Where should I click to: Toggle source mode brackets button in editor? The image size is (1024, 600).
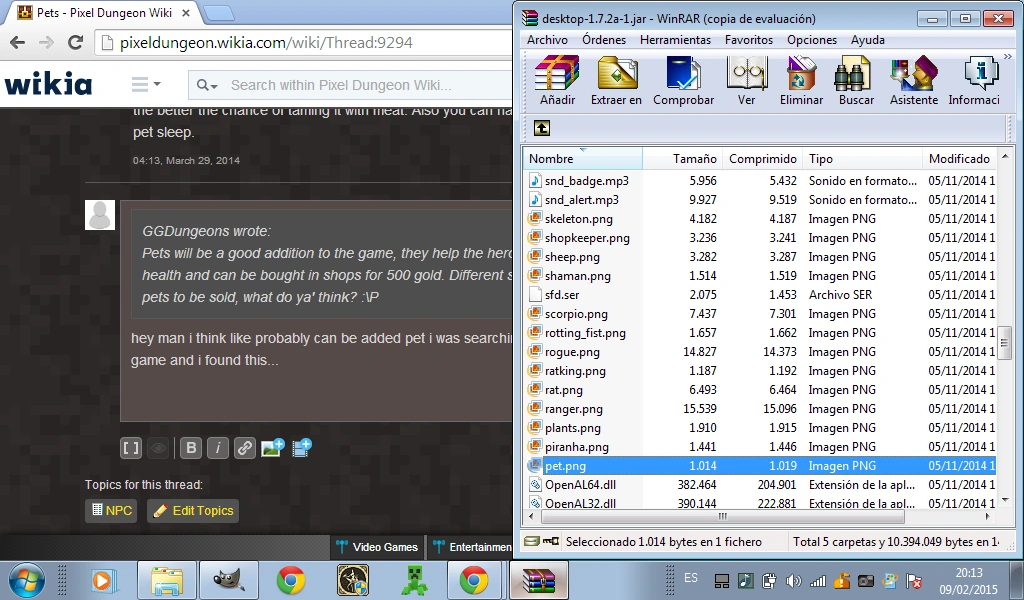[131, 448]
